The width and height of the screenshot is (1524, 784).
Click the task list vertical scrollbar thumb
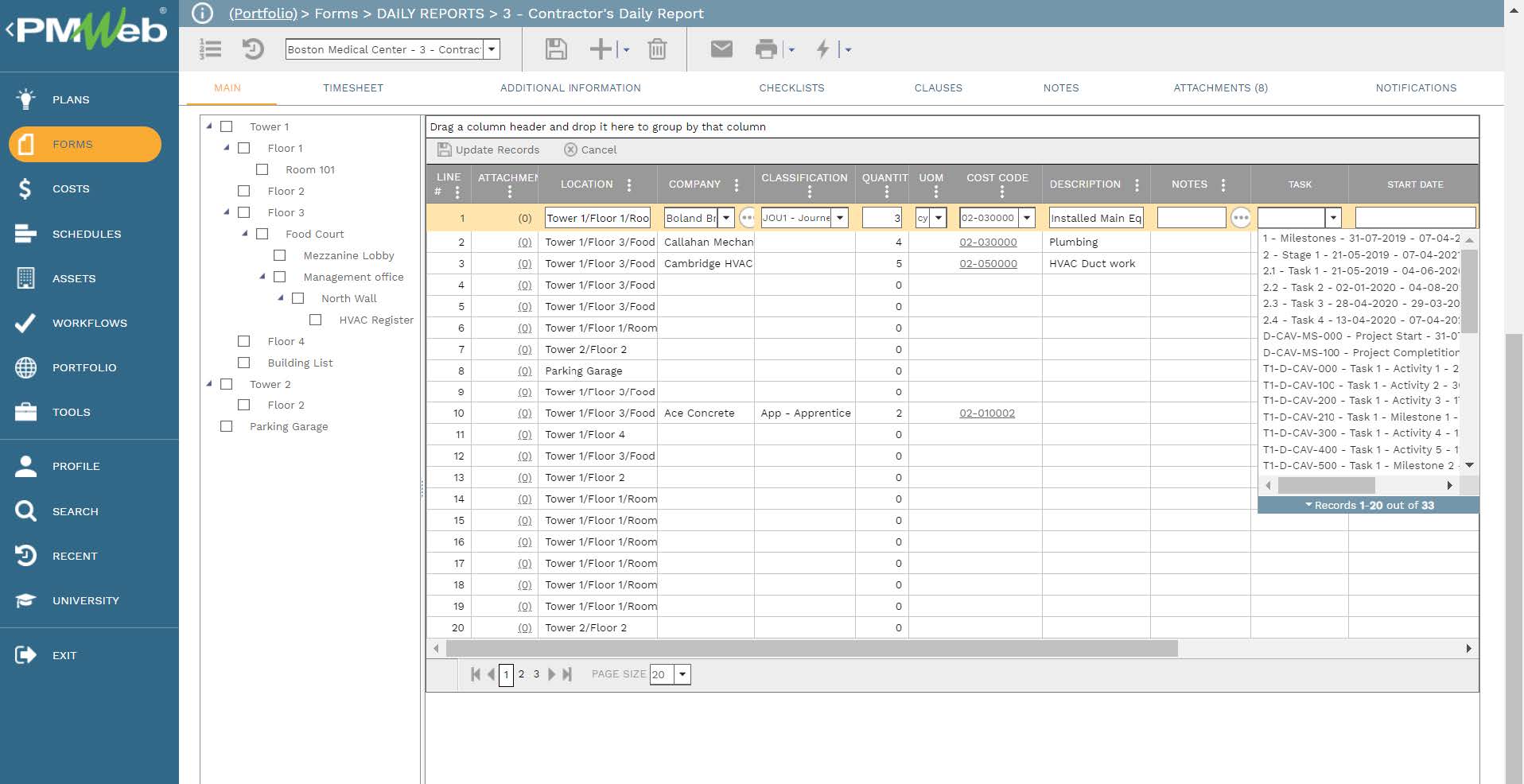pos(1470,291)
